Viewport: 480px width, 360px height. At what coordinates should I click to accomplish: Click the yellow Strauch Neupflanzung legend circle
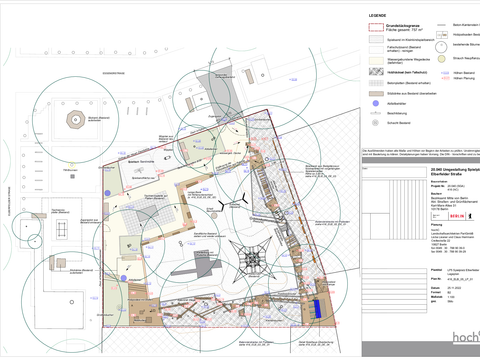tap(441, 59)
